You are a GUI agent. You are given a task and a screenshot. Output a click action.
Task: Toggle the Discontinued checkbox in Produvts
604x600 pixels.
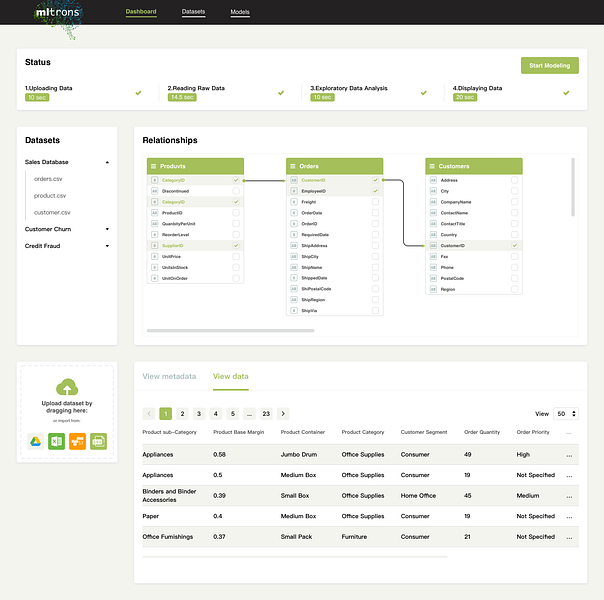tap(236, 191)
